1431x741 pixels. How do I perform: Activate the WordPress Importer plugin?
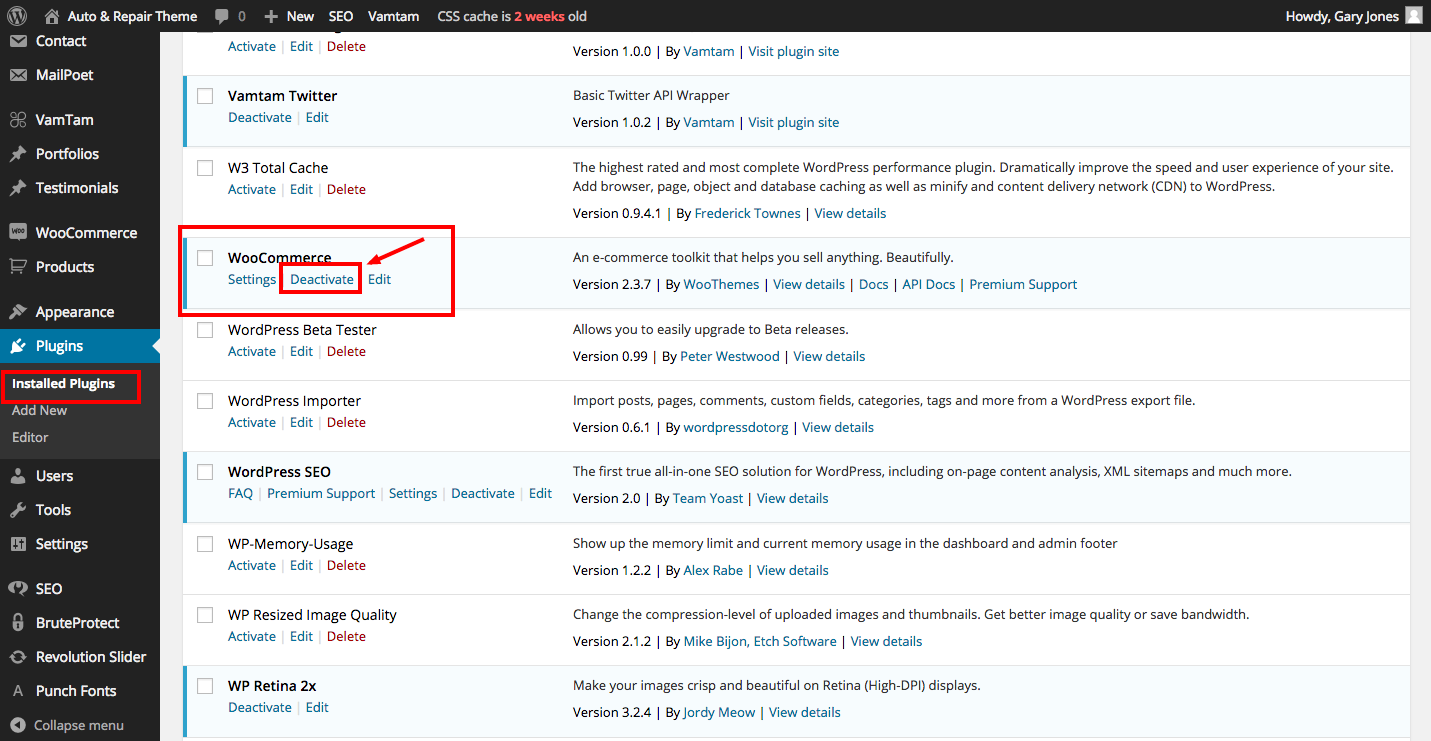pos(251,421)
